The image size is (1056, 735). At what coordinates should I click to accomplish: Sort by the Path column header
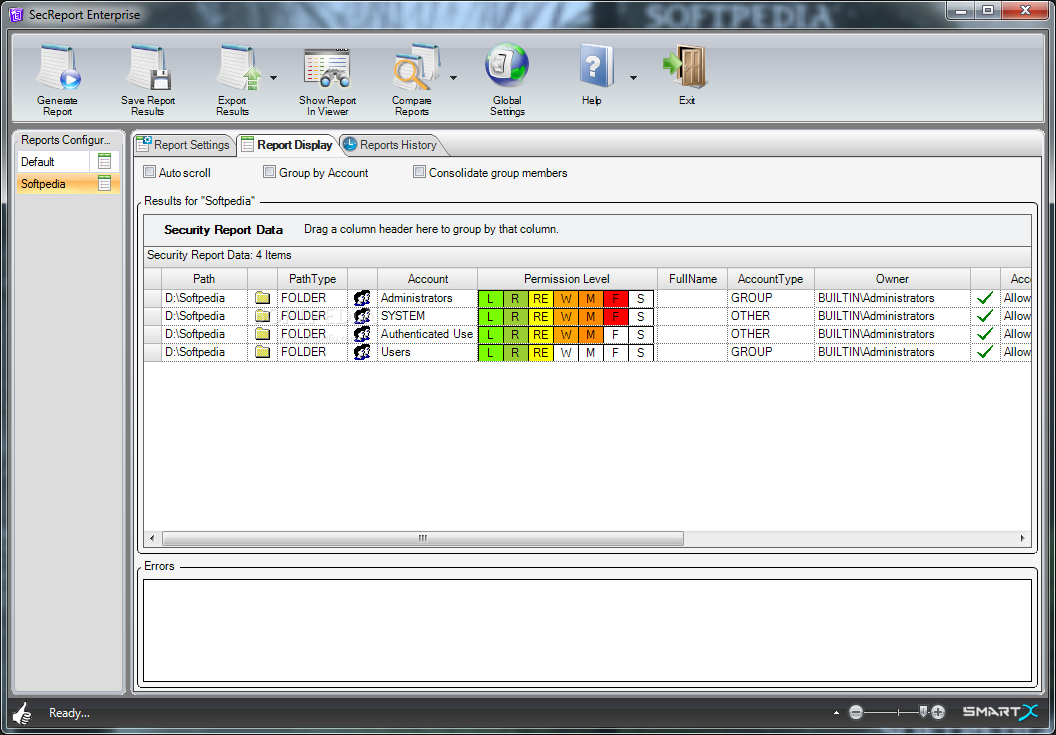(204, 279)
